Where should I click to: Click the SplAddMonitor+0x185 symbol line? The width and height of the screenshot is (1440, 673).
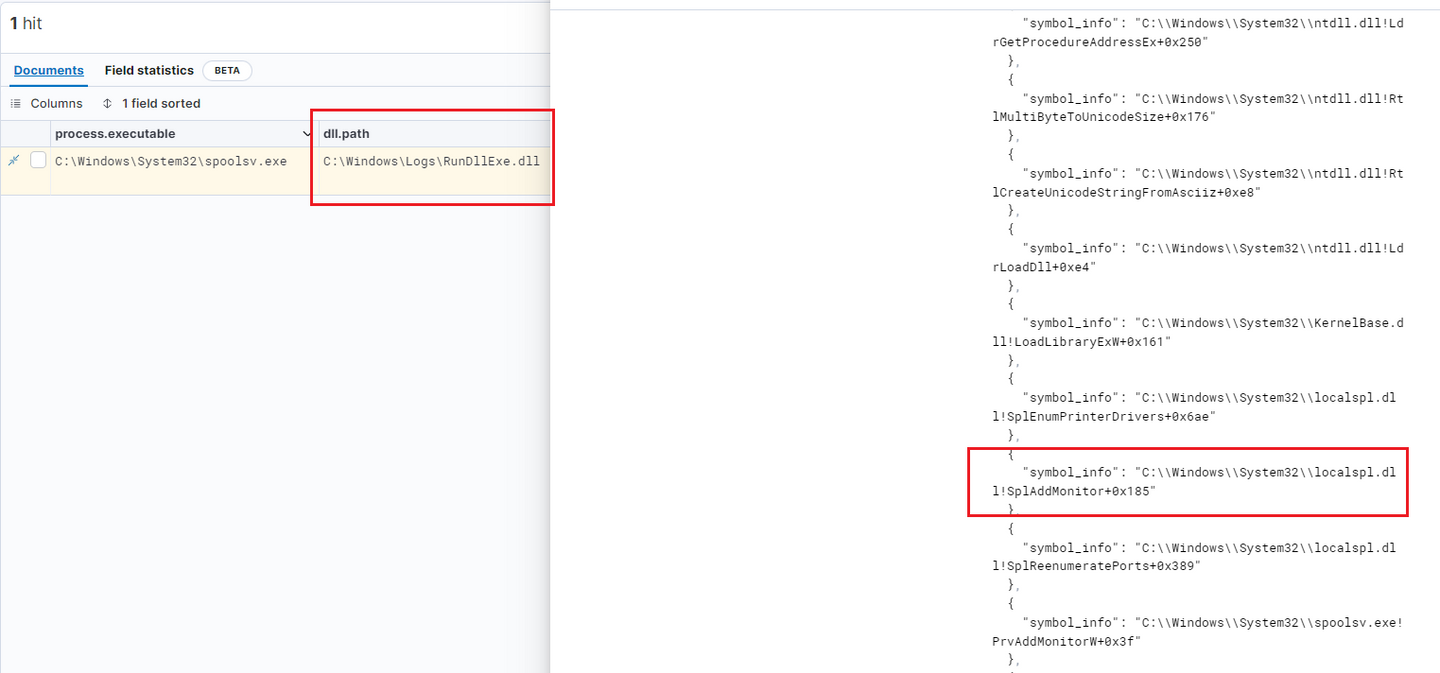click(x=1194, y=482)
